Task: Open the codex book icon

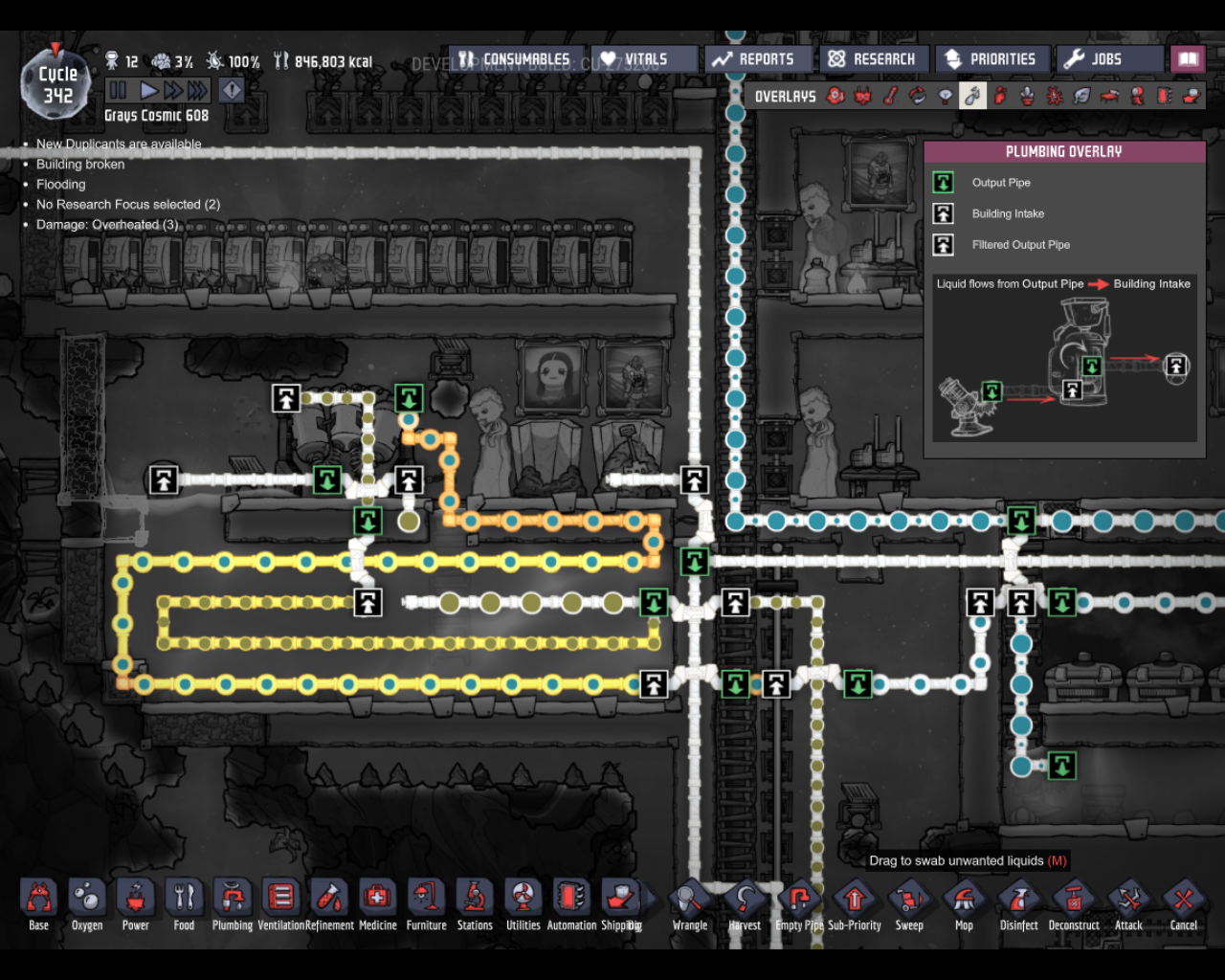Action: pyautogui.click(x=1188, y=59)
